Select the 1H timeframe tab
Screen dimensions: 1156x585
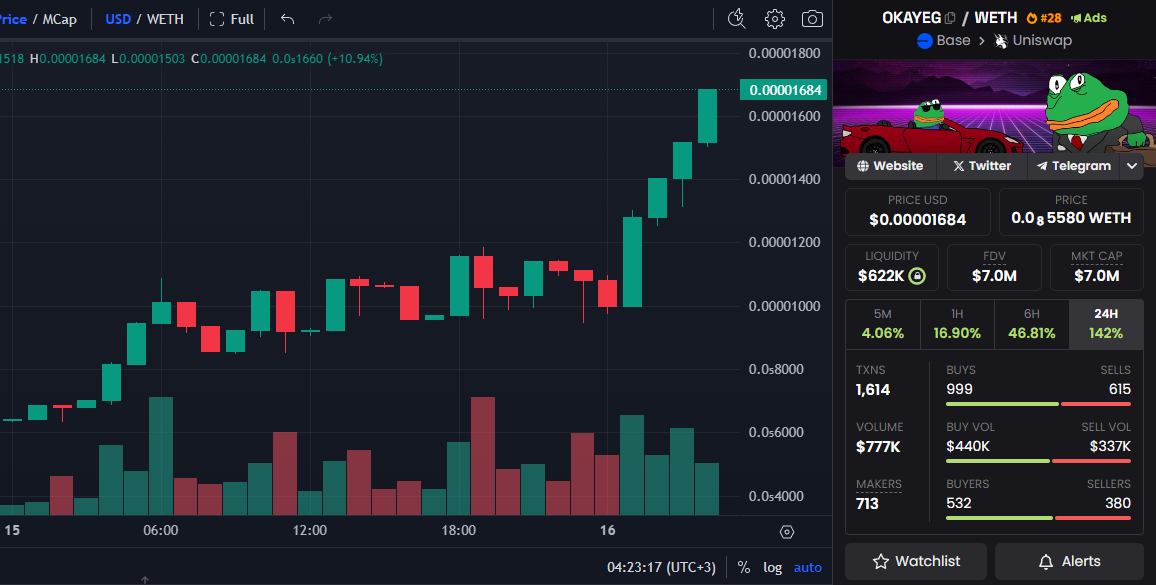point(957,325)
